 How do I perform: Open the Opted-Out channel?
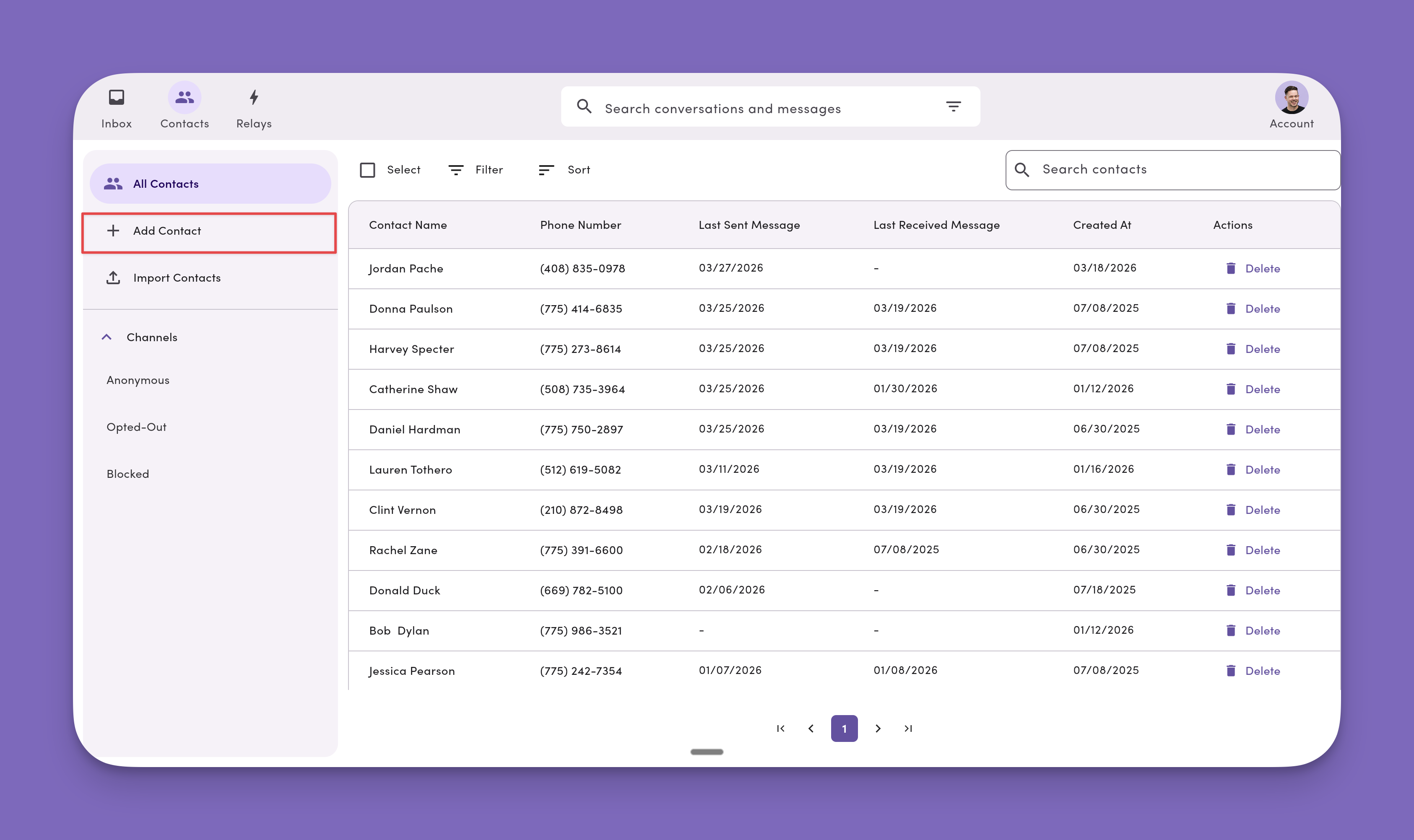tap(136, 427)
